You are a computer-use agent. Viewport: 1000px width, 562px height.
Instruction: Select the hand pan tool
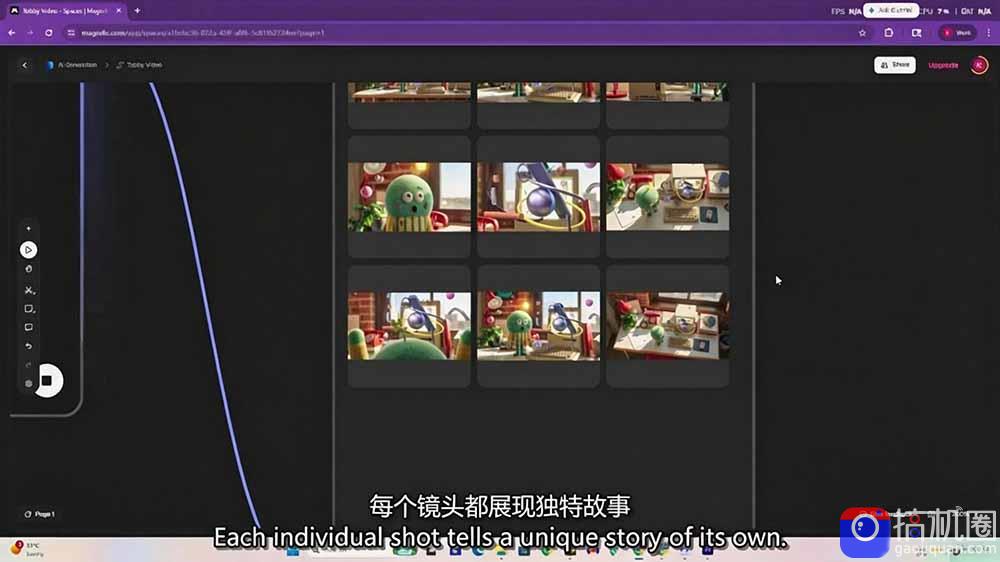coord(28,269)
